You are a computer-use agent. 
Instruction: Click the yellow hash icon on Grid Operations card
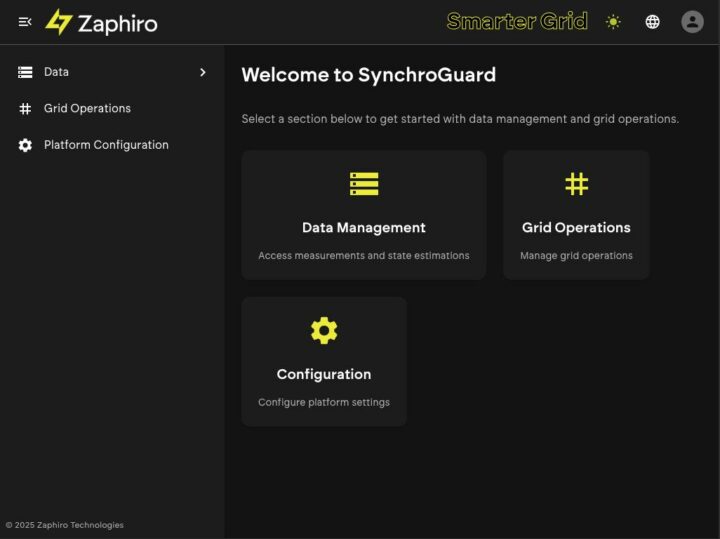coord(577,184)
